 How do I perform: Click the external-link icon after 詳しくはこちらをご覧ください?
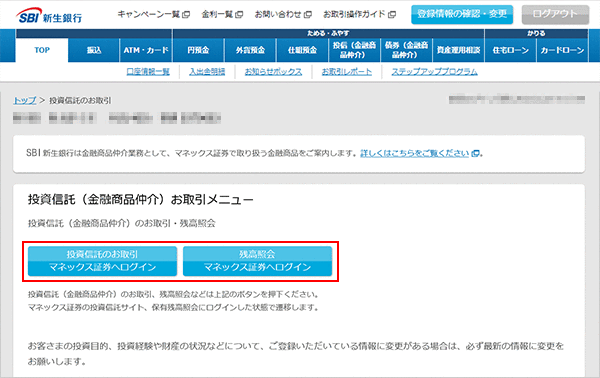click(475, 153)
